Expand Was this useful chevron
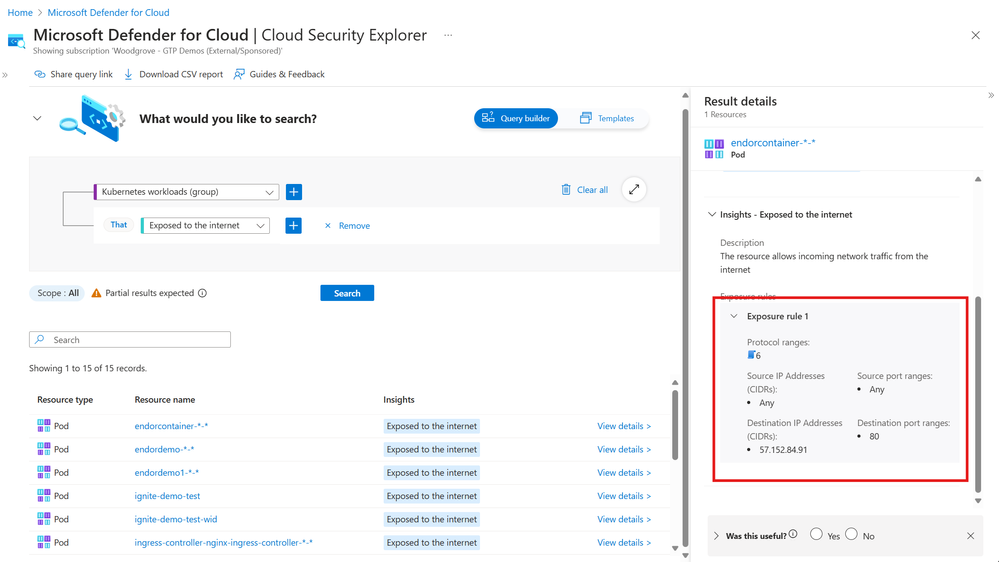The width and height of the screenshot is (999, 562). point(716,536)
